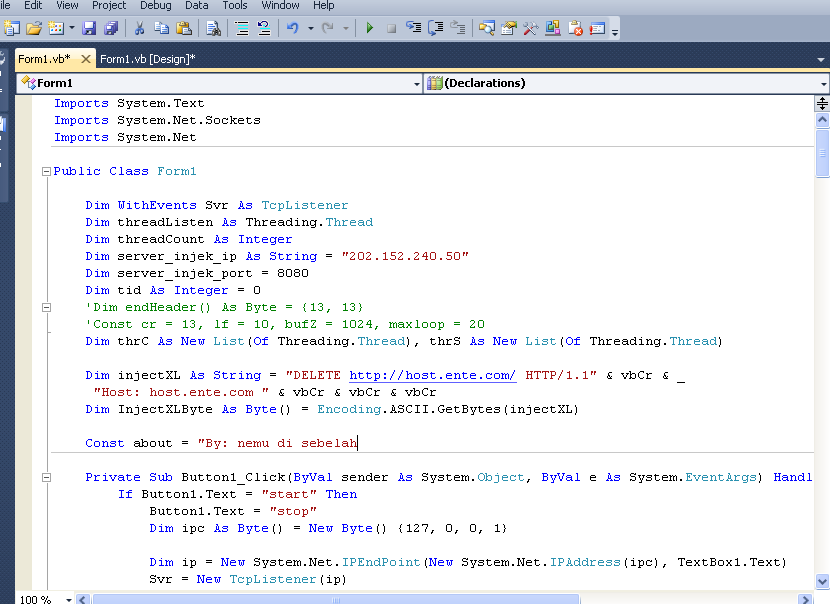Click the Step Over icon
This screenshot has height=604, width=830.
tap(436, 28)
